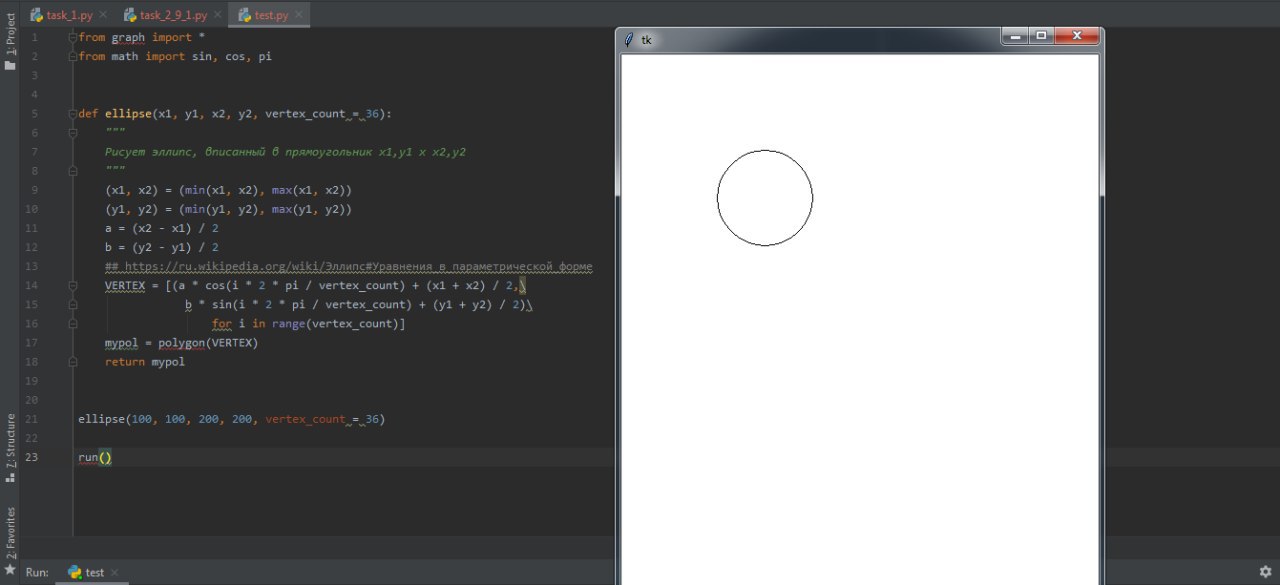Click line number 23 in the gutter
The width and height of the screenshot is (1280, 585).
[x=31, y=457]
